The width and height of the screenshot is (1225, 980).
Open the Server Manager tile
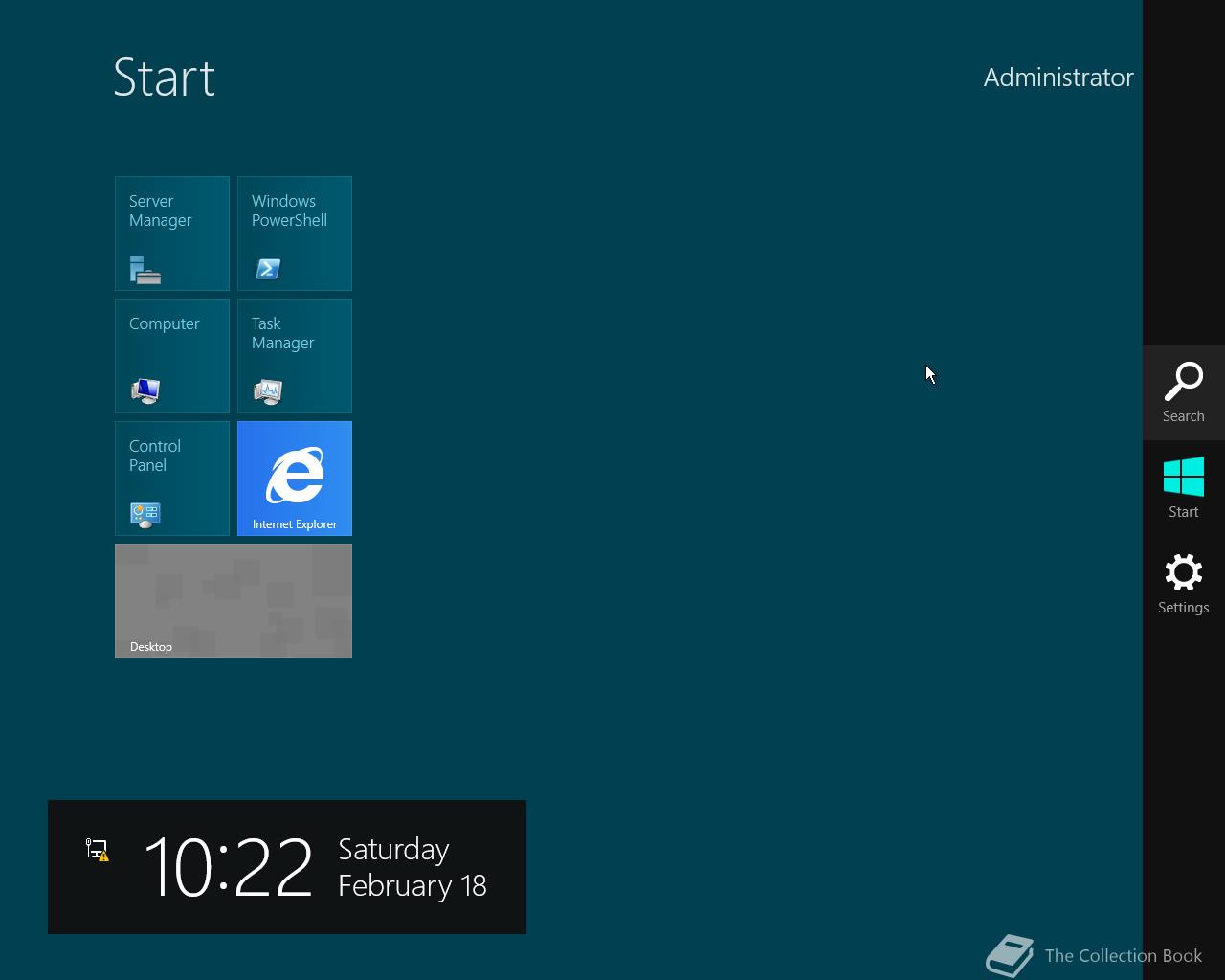coord(172,234)
